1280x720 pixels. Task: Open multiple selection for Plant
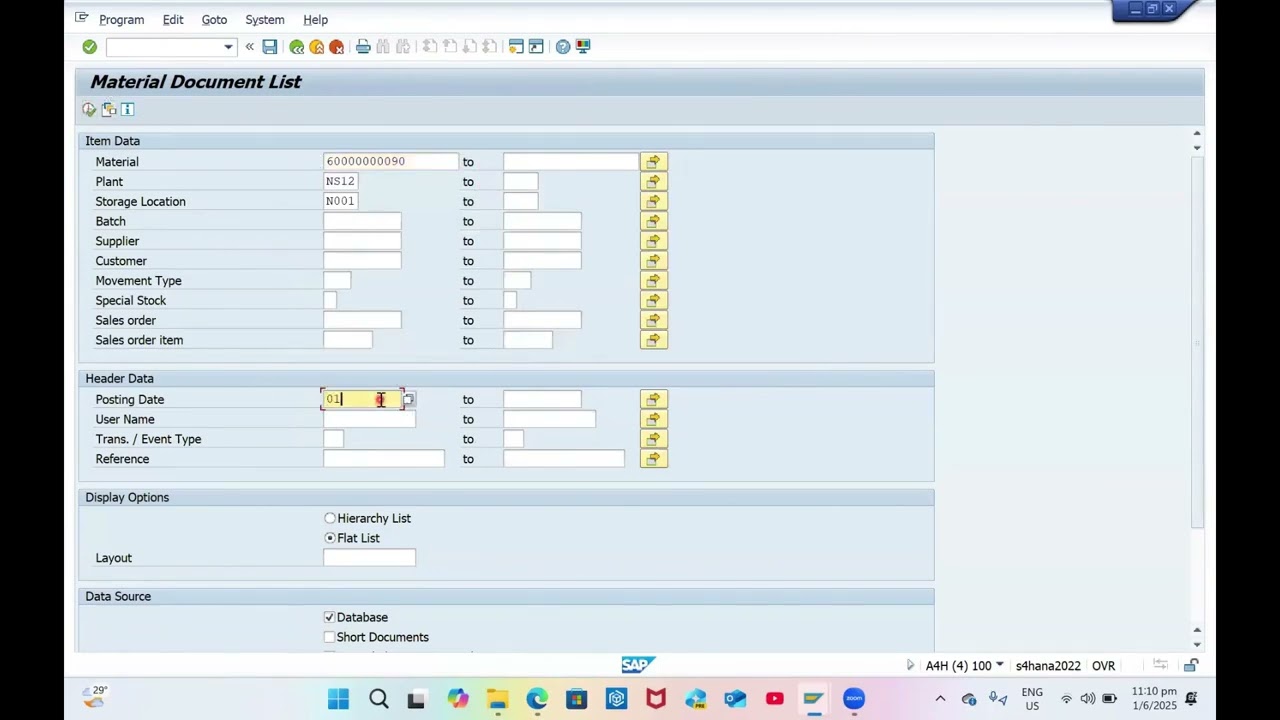653,181
